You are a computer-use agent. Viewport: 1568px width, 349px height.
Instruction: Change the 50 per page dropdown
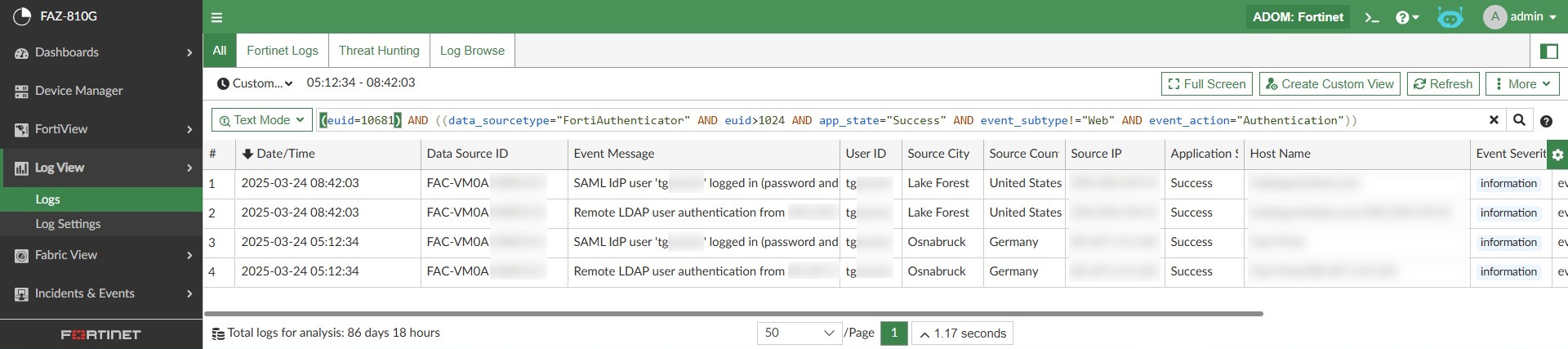click(800, 333)
